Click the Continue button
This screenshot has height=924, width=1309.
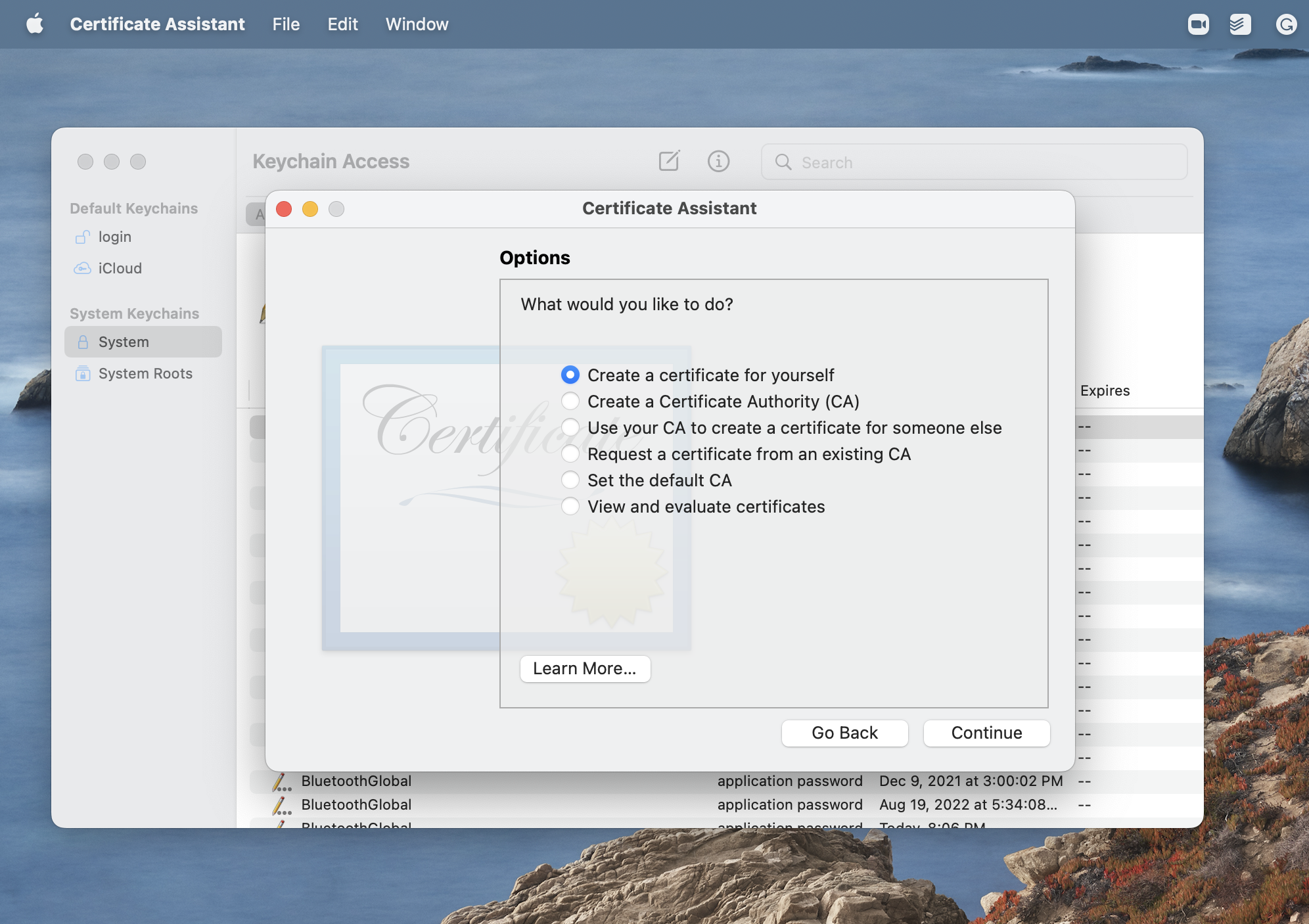tap(986, 733)
